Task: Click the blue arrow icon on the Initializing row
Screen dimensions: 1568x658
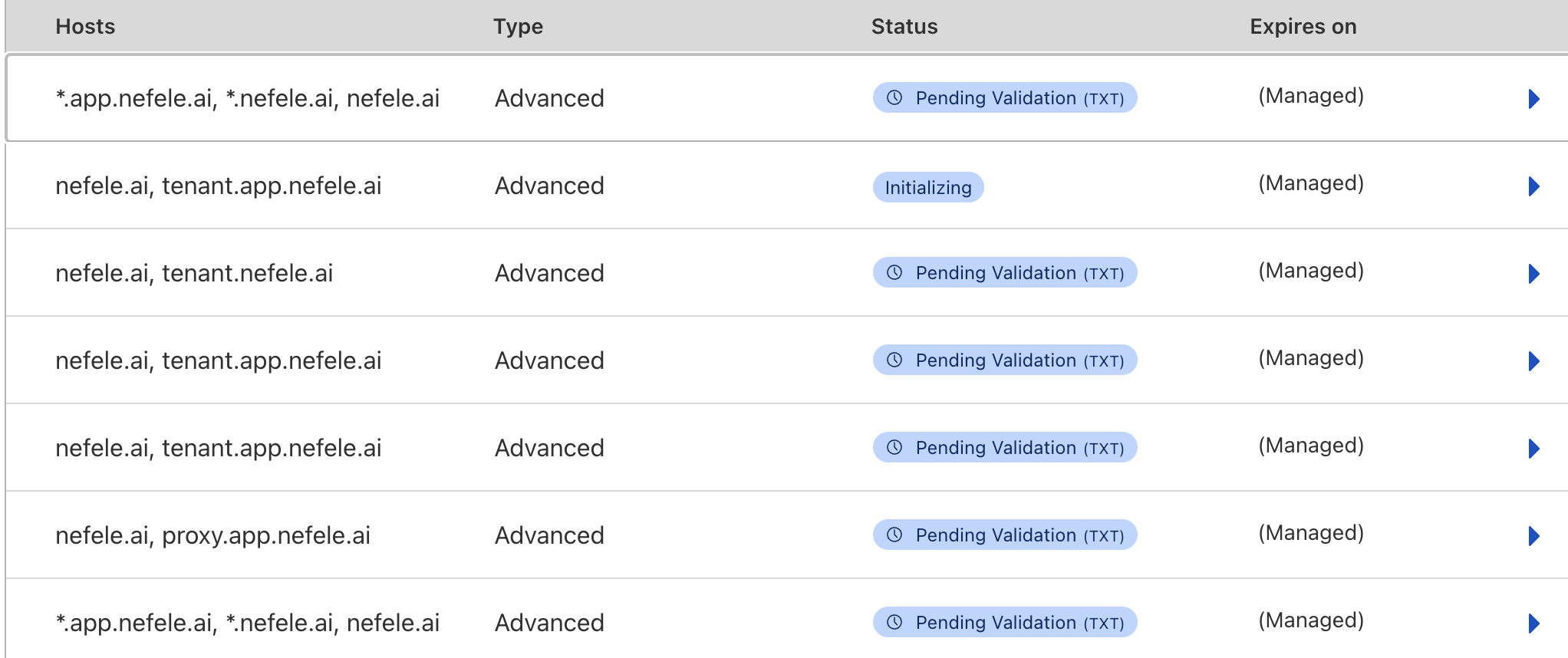Action: 1534,186
